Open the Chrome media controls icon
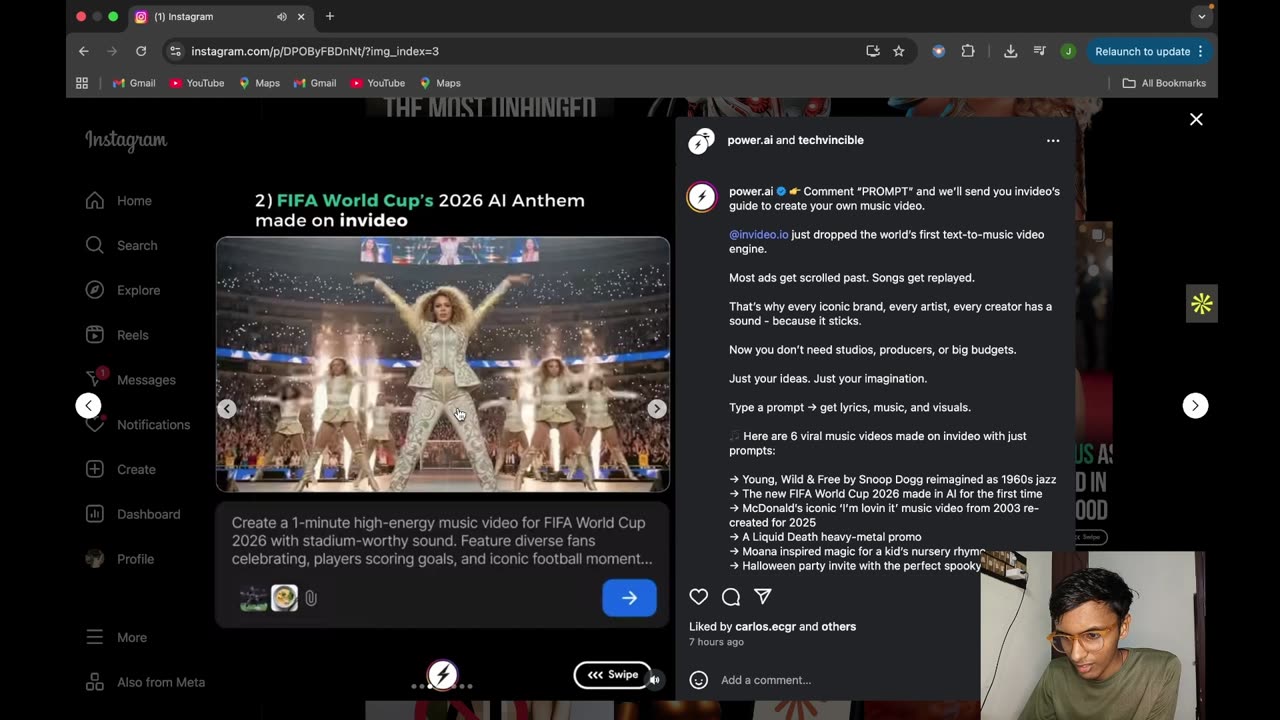Viewport: 1280px width, 720px height. click(1040, 51)
